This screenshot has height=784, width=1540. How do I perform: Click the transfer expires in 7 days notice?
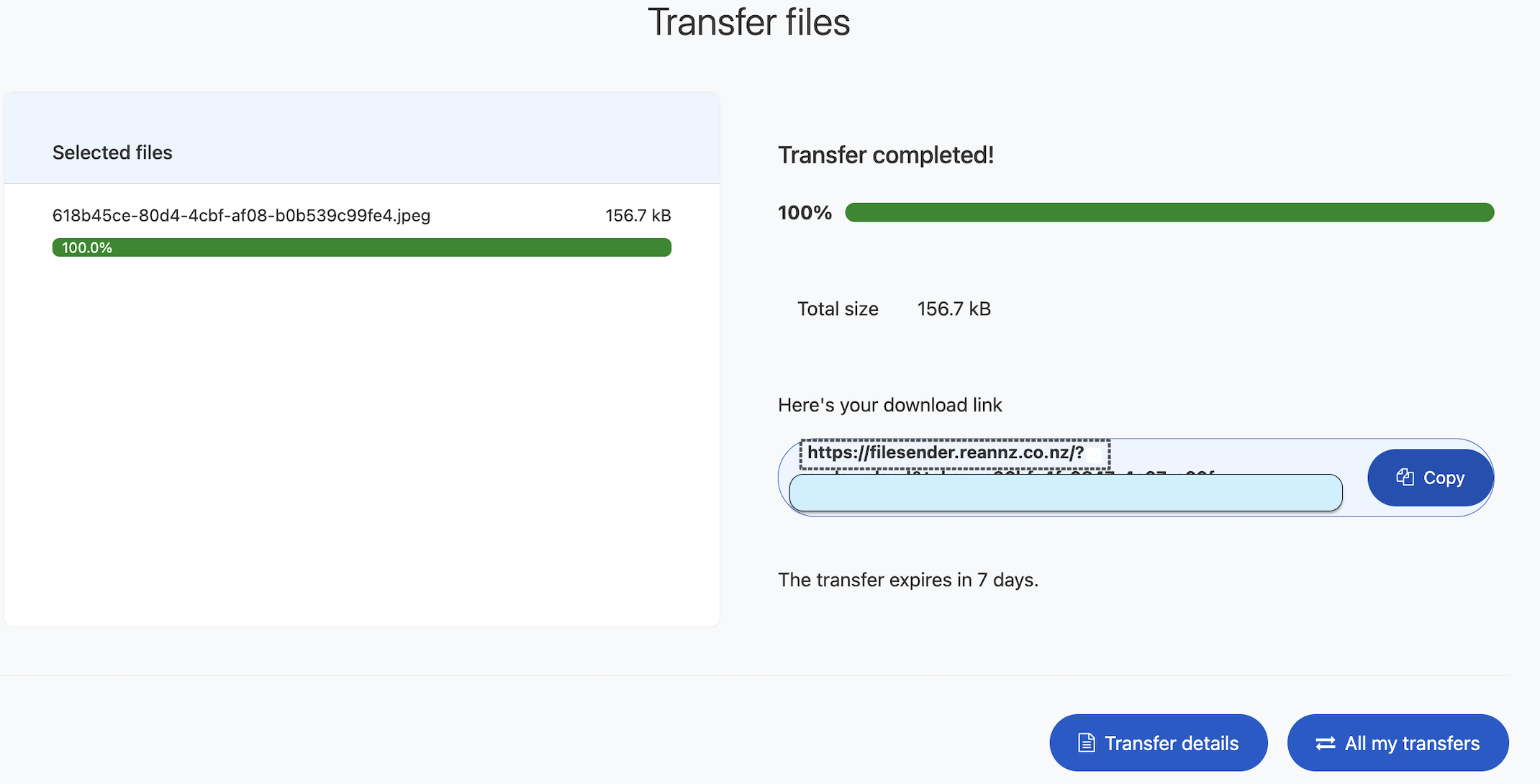[x=907, y=580]
